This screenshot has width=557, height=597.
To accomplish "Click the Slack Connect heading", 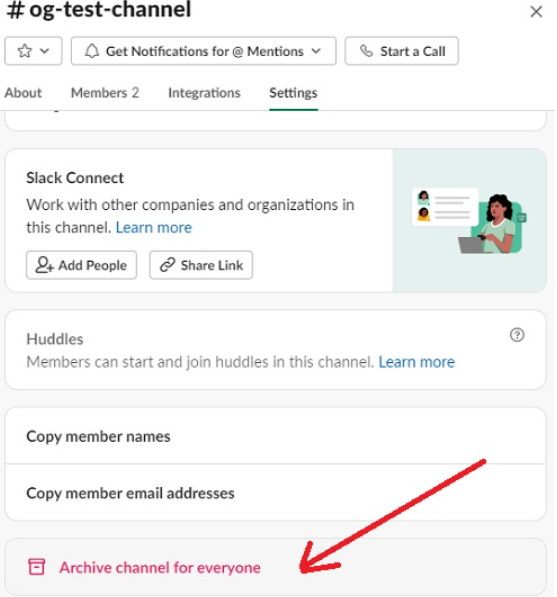I will point(75,178).
